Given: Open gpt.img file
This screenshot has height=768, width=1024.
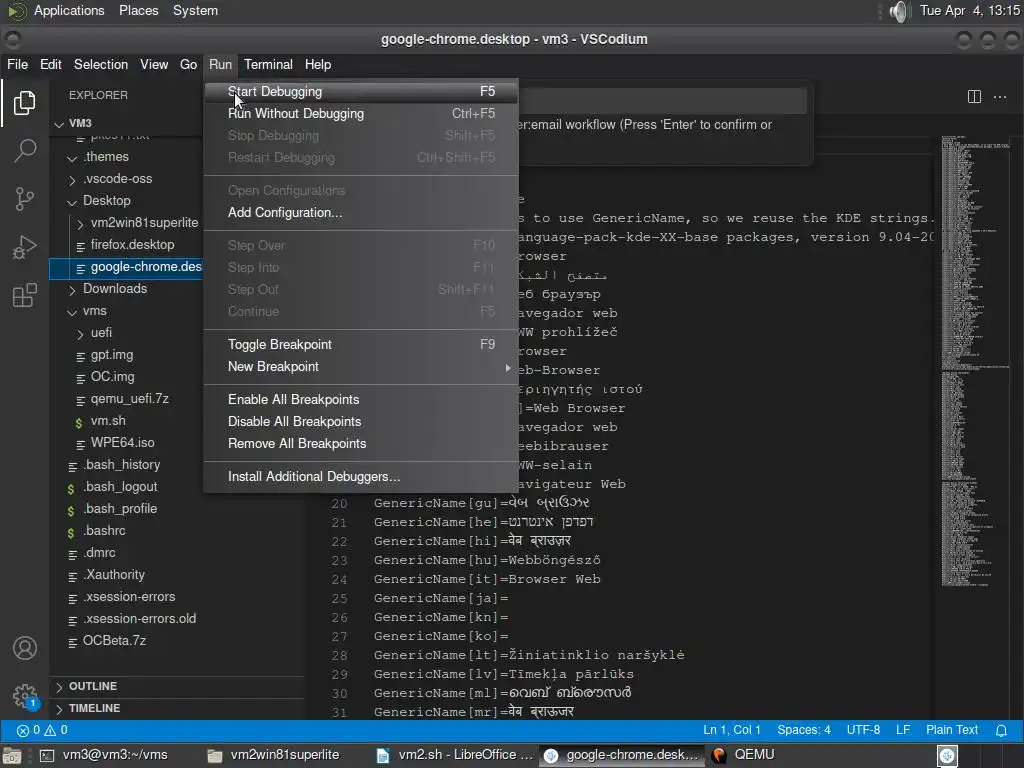Looking at the screenshot, I should pos(112,355).
